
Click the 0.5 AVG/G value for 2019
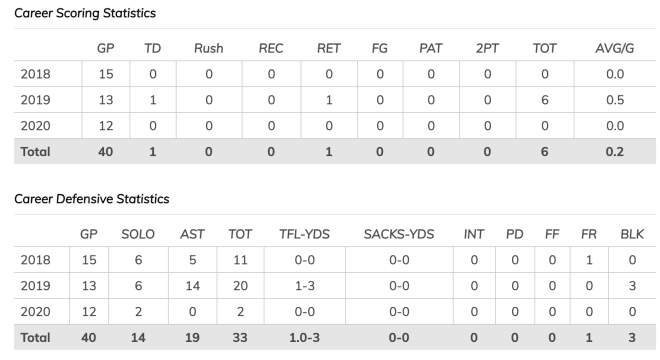(x=615, y=100)
